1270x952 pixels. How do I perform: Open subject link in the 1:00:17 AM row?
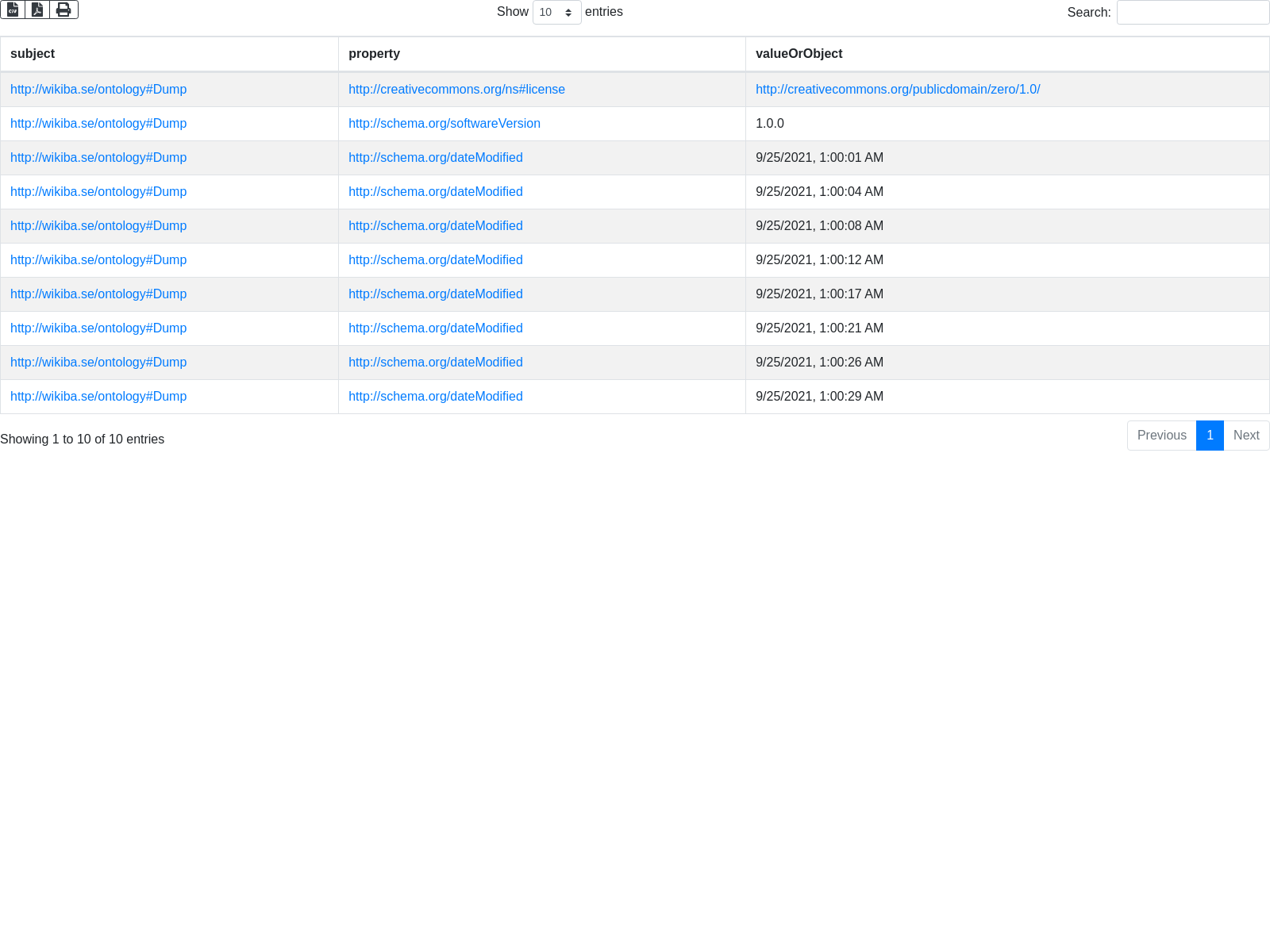pos(98,294)
